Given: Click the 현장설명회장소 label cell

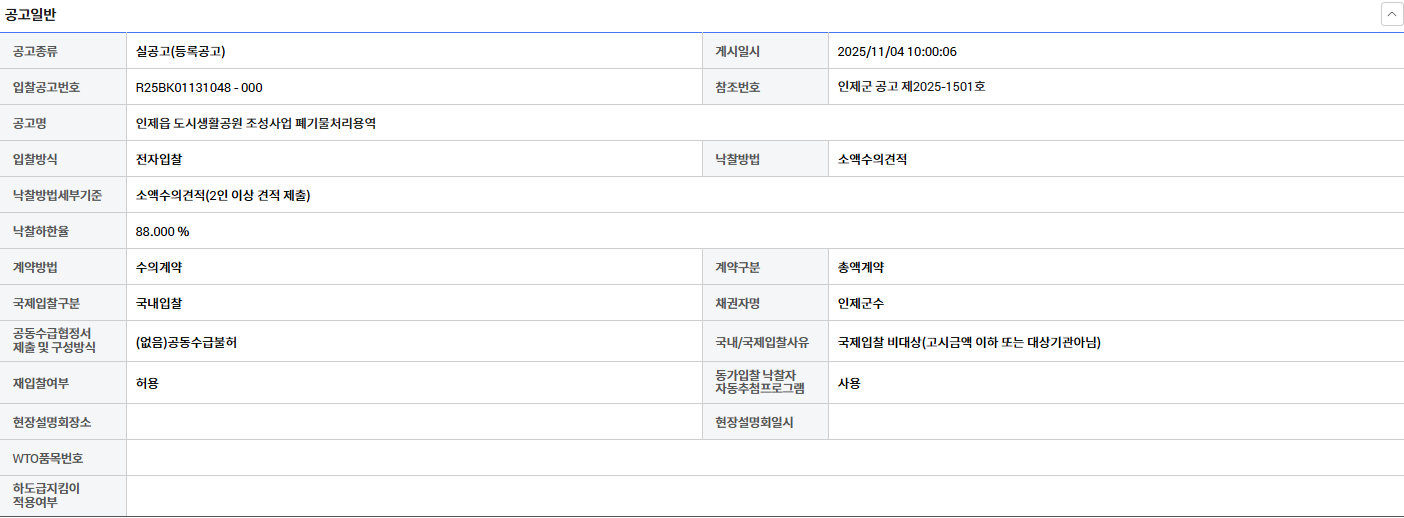Looking at the screenshot, I should pyautogui.click(x=52, y=422).
